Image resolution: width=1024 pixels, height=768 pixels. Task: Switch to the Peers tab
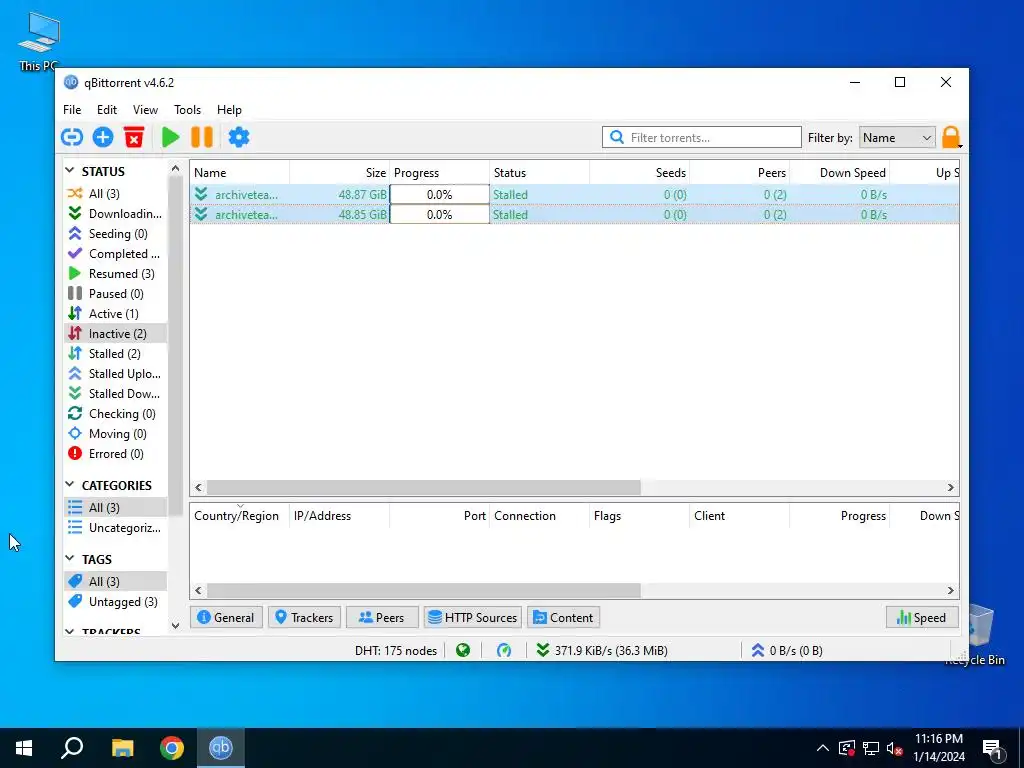point(382,617)
